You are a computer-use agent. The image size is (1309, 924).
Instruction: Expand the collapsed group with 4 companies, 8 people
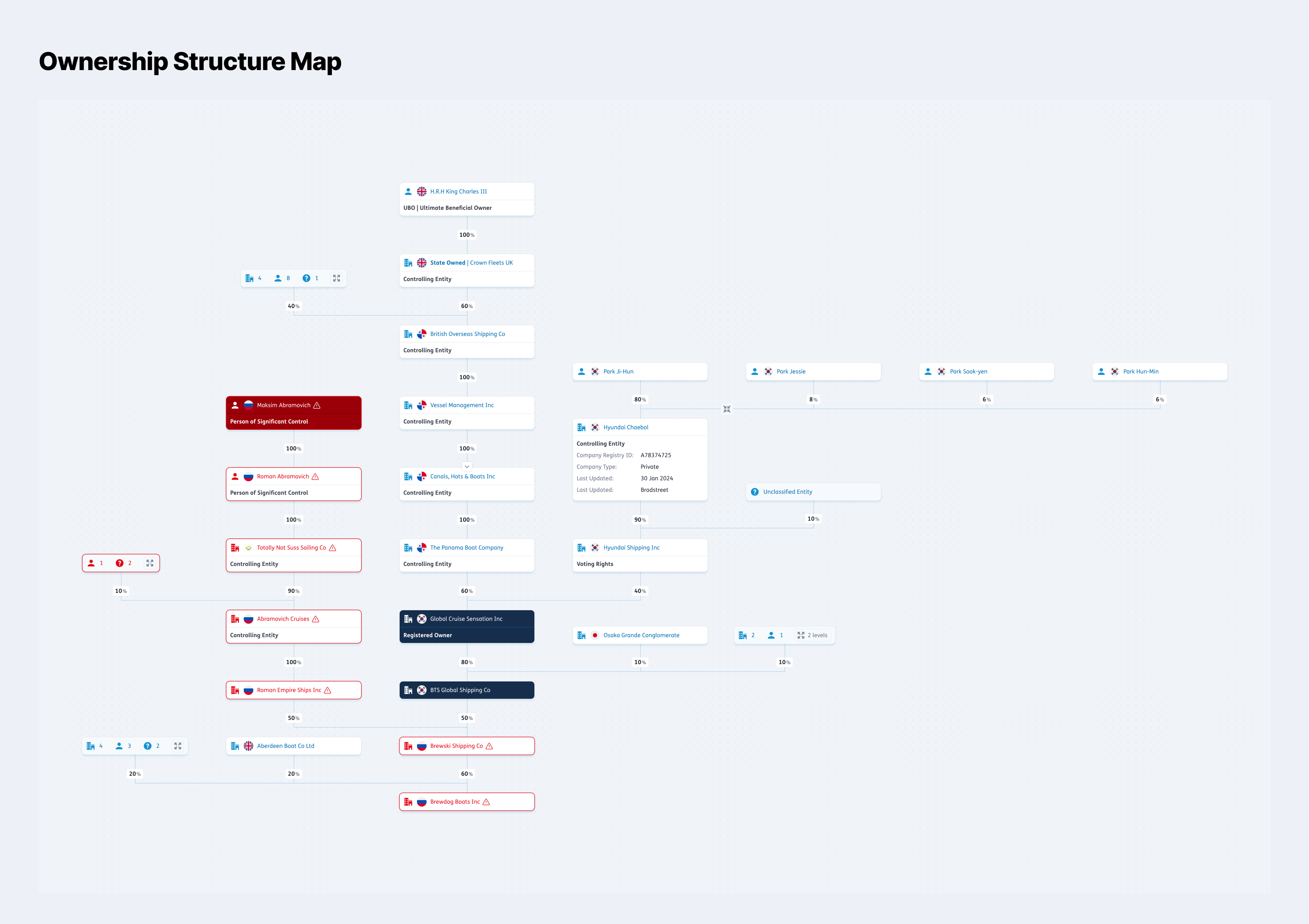click(x=336, y=278)
